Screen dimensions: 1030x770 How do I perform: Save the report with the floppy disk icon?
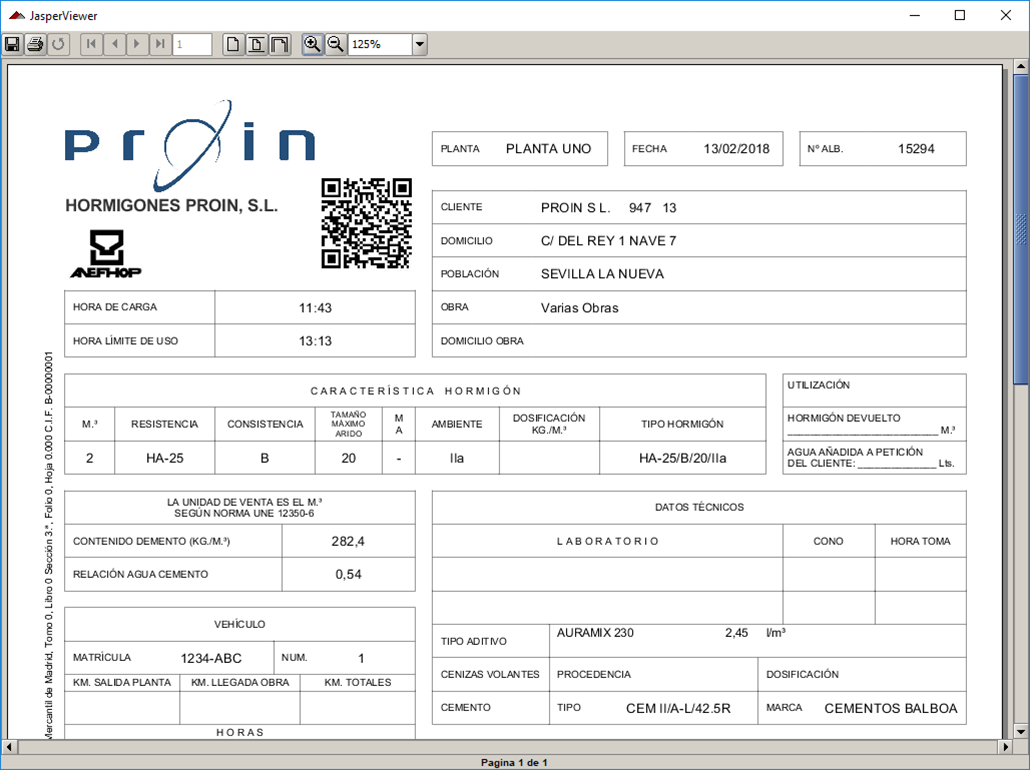point(12,44)
